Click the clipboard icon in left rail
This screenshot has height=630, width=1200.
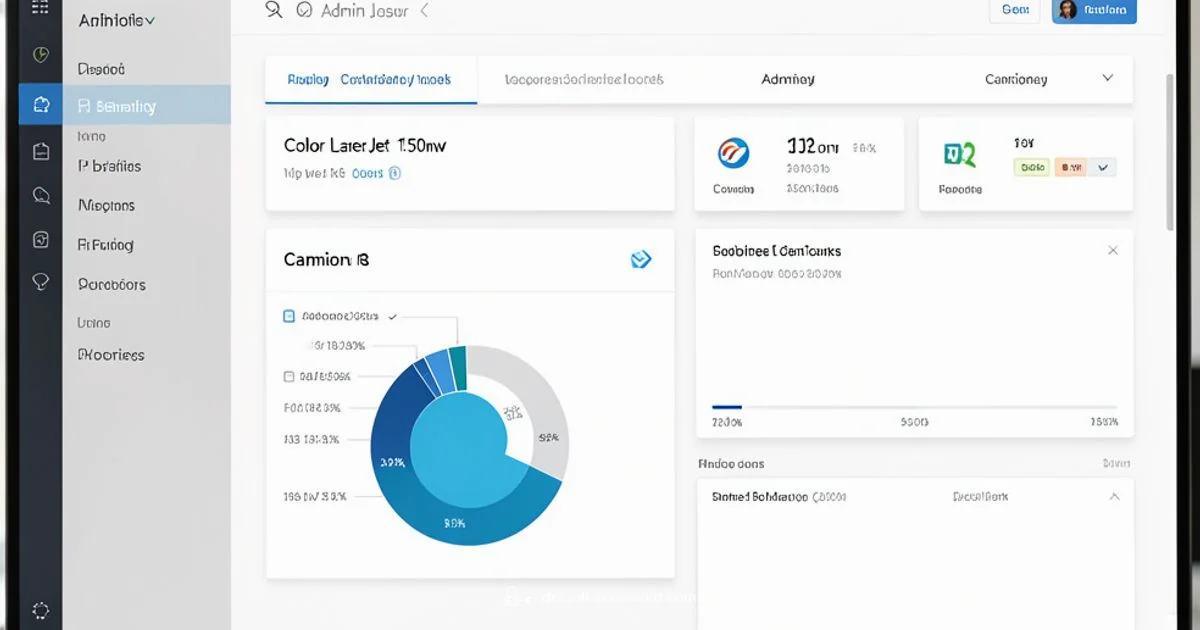pyautogui.click(x=41, y=151)
